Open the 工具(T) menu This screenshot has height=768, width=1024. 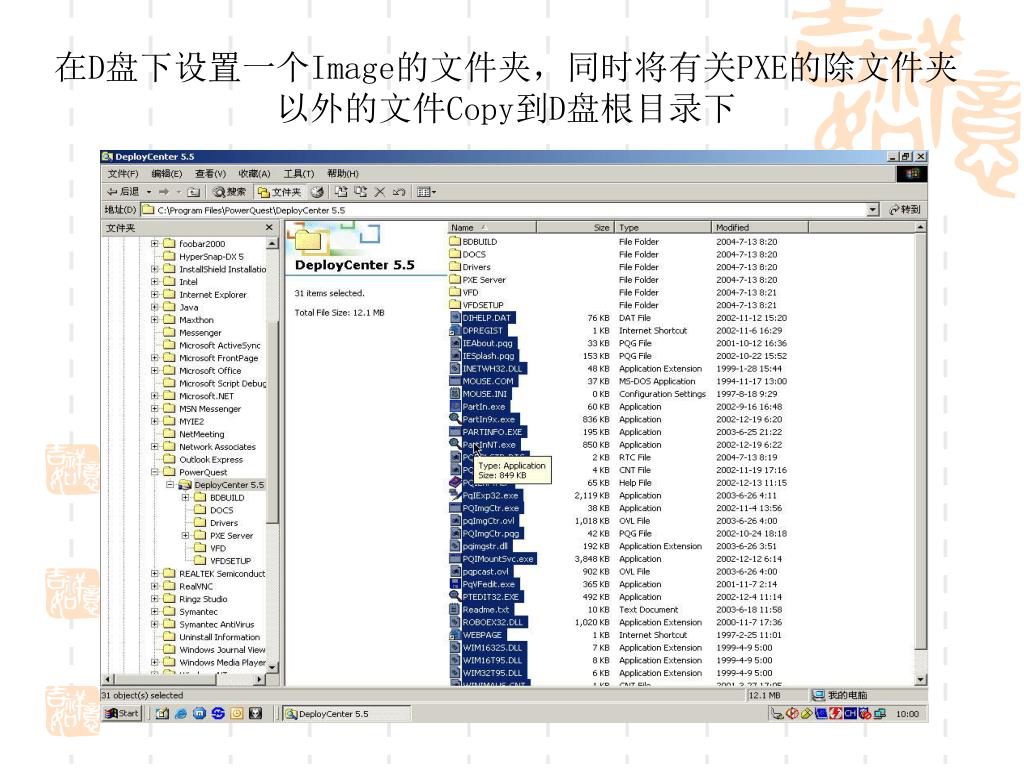coord(298,174)
